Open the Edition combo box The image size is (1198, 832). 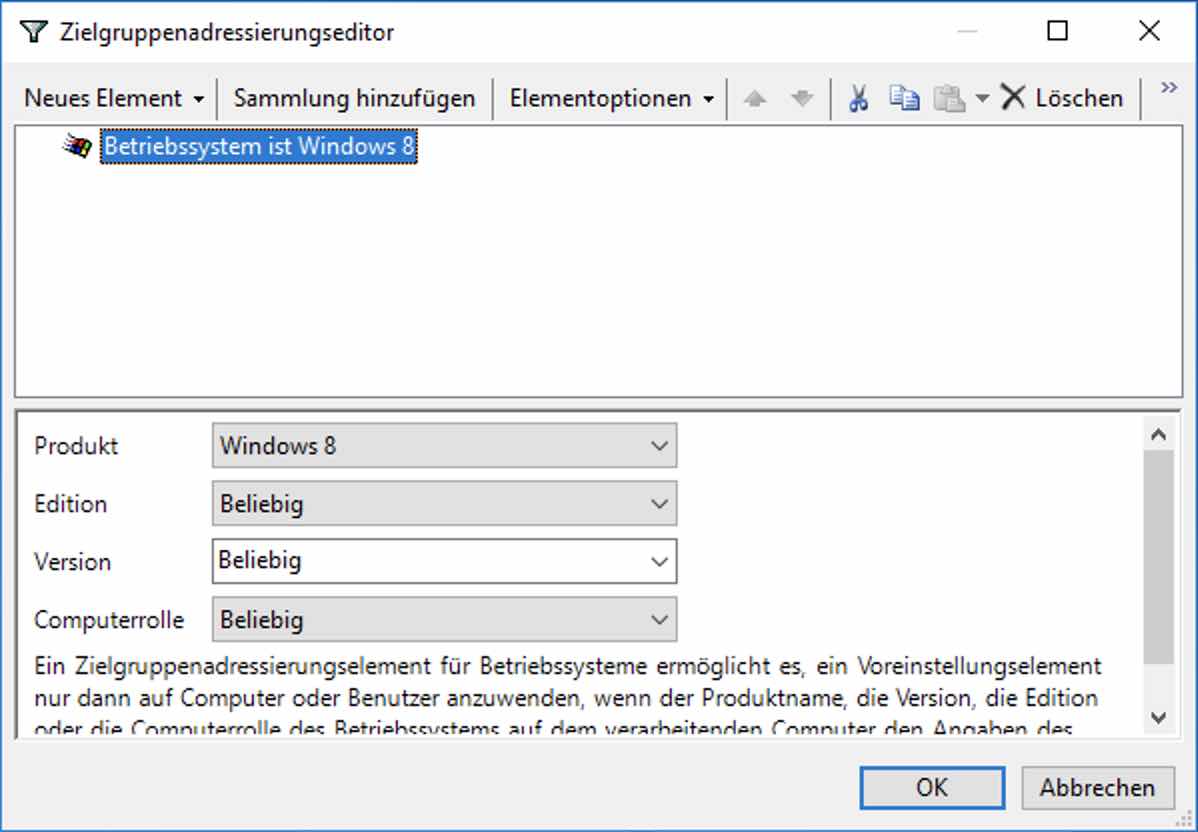445,503
